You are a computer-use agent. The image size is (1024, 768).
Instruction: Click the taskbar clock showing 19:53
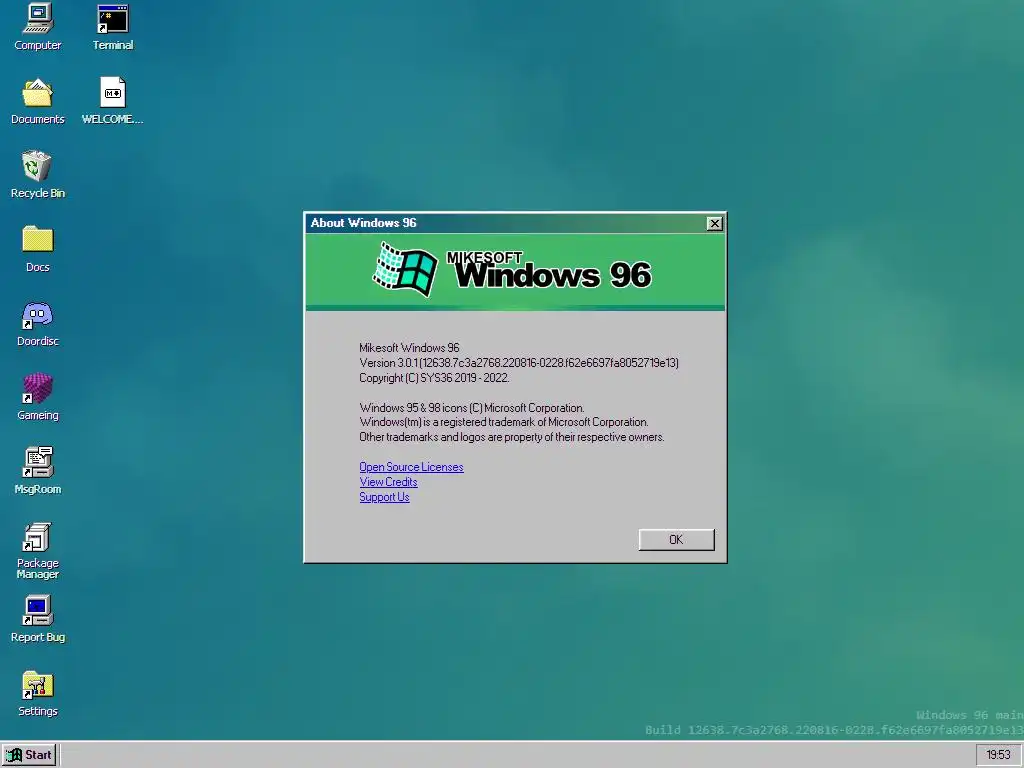tap(998, 755)
